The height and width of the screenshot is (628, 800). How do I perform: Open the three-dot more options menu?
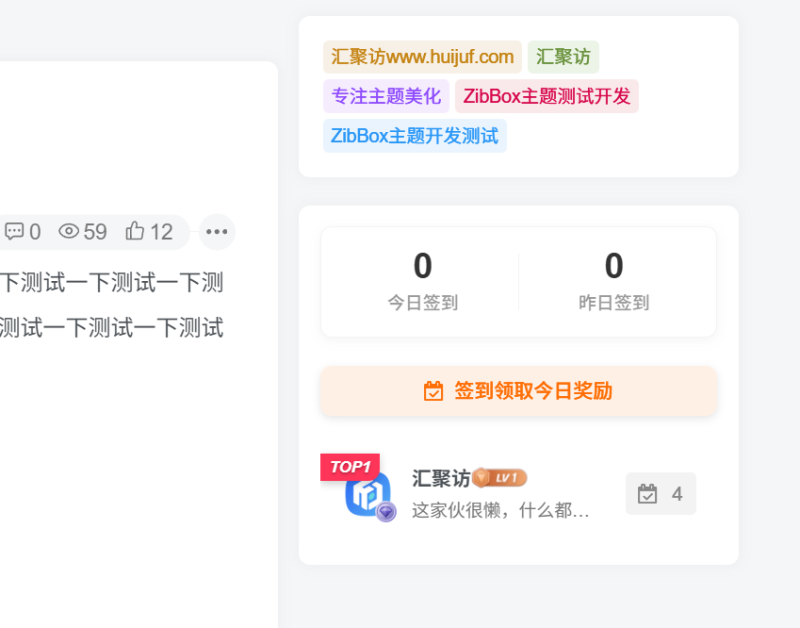tap(217, 232)
